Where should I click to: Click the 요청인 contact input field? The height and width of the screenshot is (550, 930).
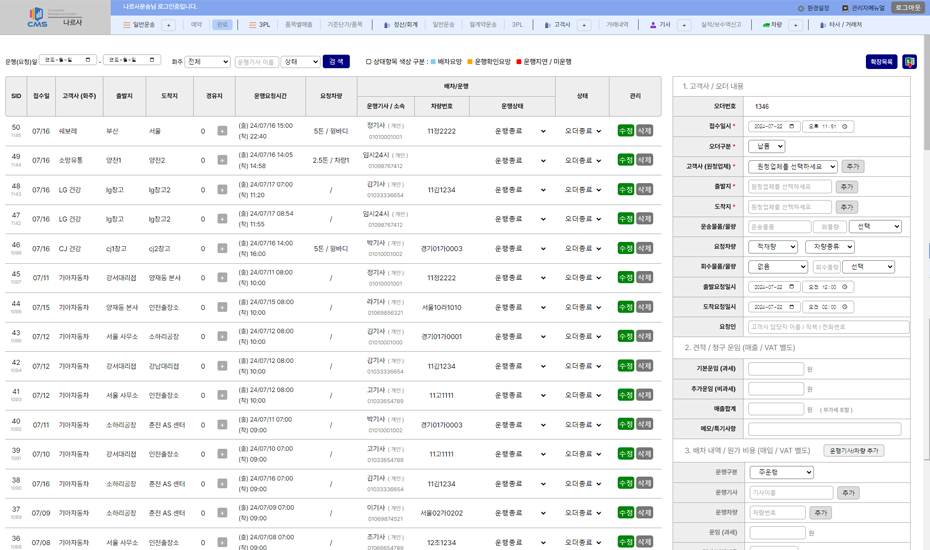pyautogui.click(x=829, y=327)
